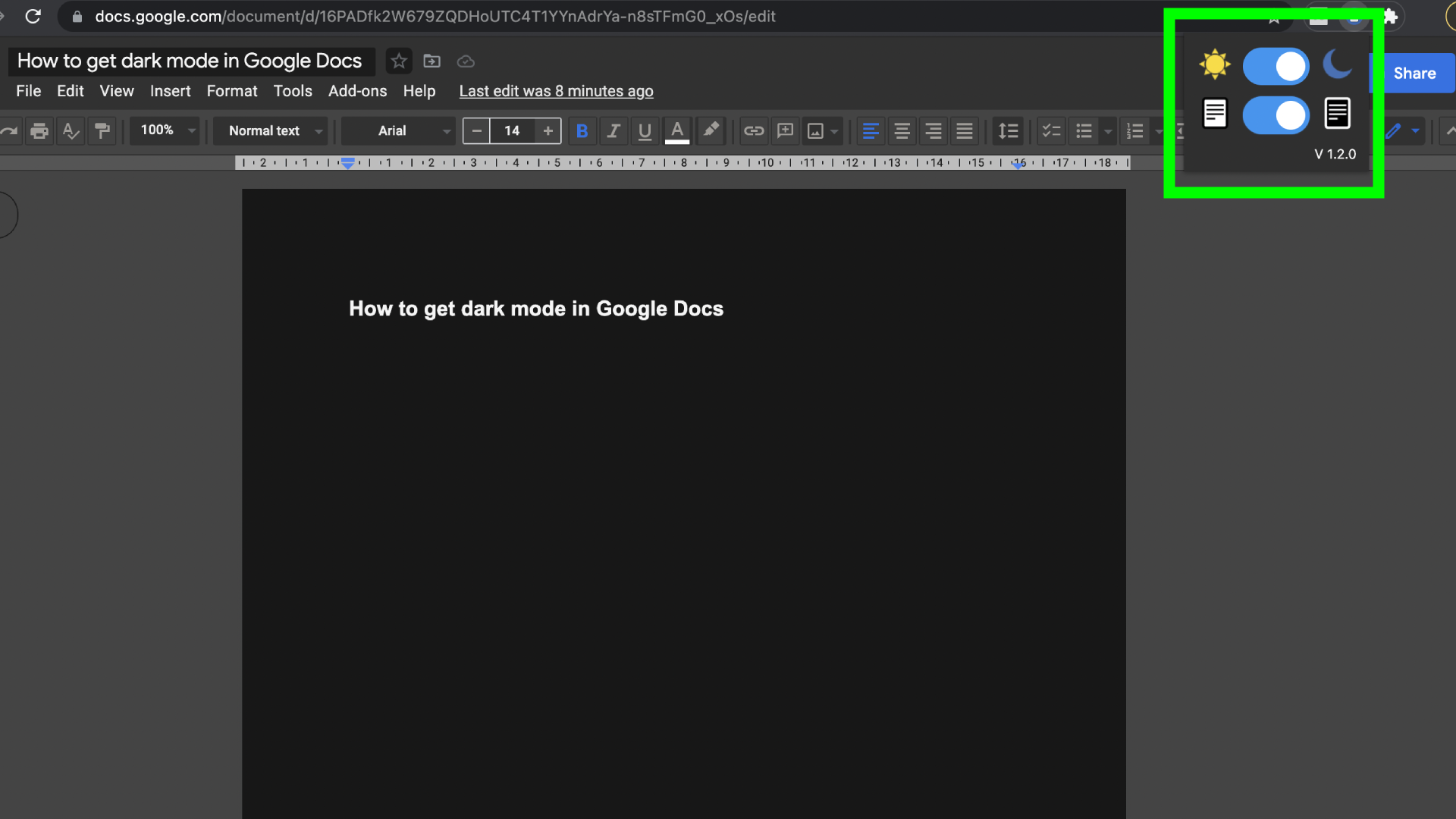The image size is (1456, 819).
Task: Open the Insert menu
Action: (170, 91)
